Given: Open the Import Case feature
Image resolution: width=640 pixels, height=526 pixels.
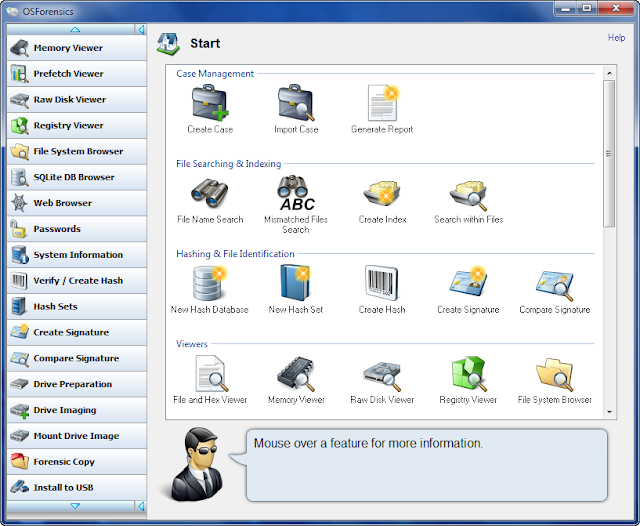Looking at the screenshot, I should (x=296, y=109).
